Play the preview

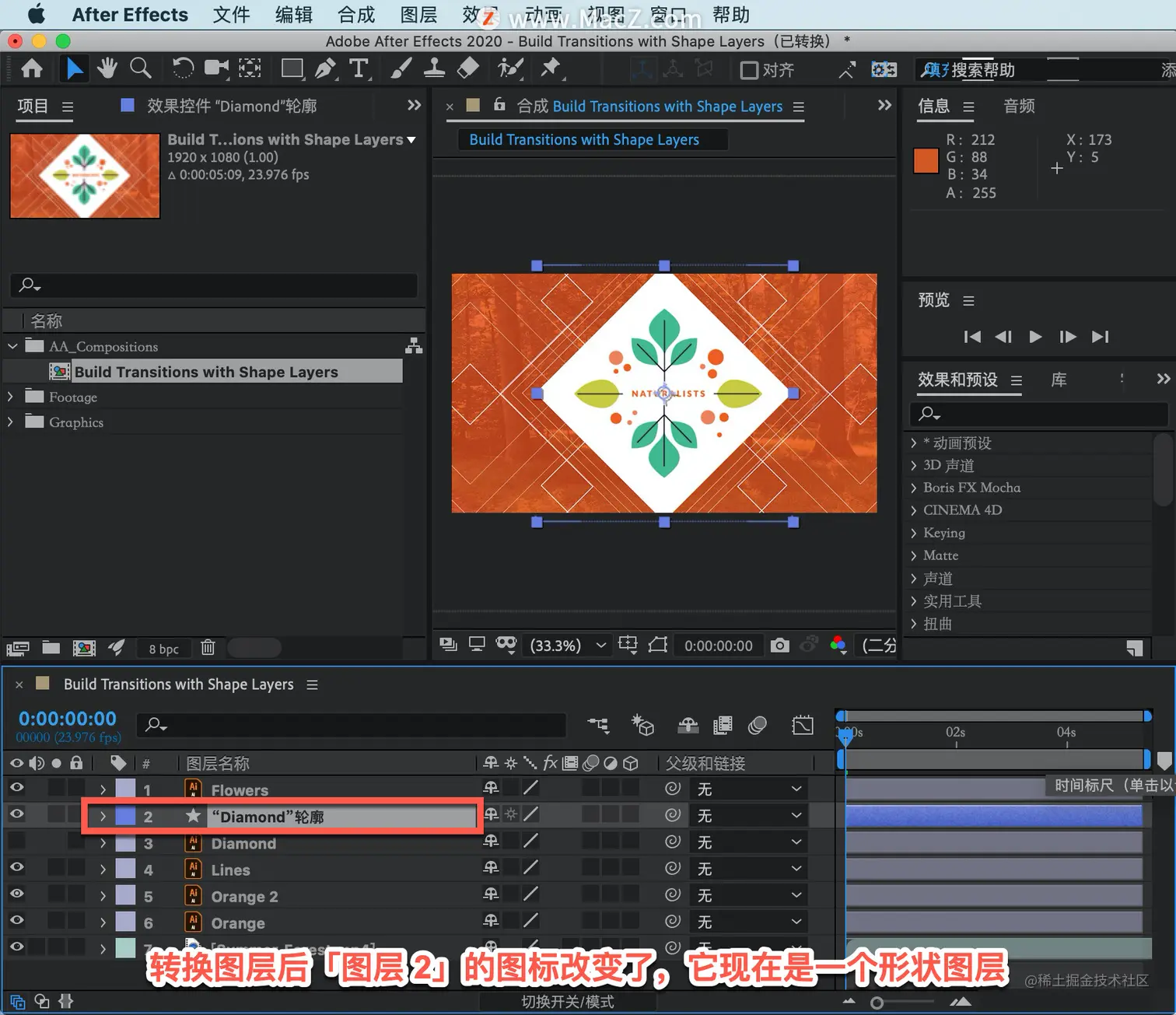click(x=1035, y=337)
